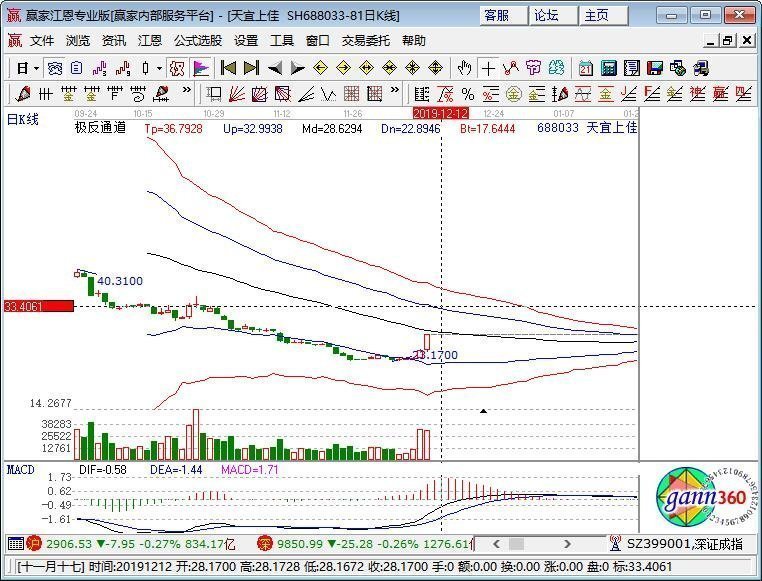This screenshot has height=581, width=762.
Task: Open the 浏览 menu
Action: pyautogui.click(x=78, y=41)
